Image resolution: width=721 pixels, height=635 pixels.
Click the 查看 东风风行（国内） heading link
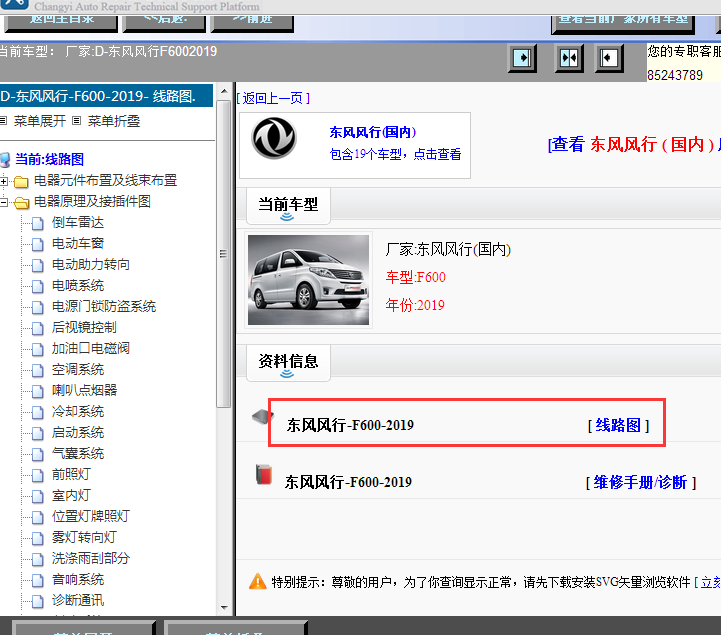point(634,144)
